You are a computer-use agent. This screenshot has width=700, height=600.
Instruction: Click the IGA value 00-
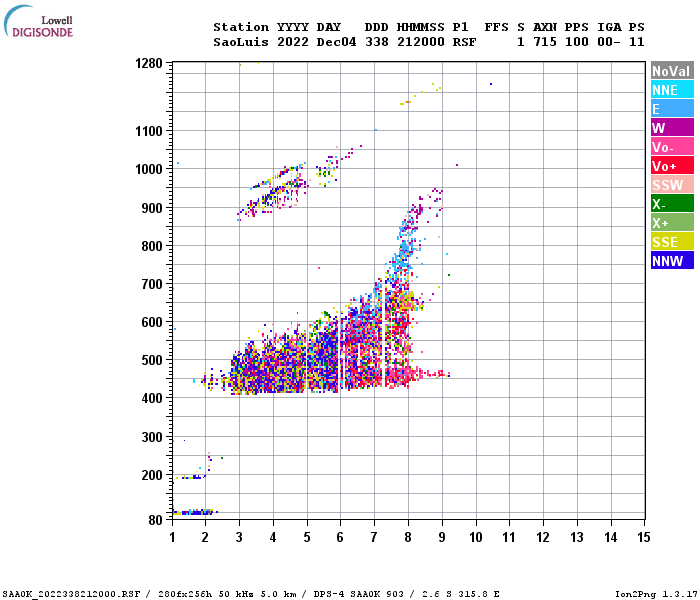click(608, 42)
